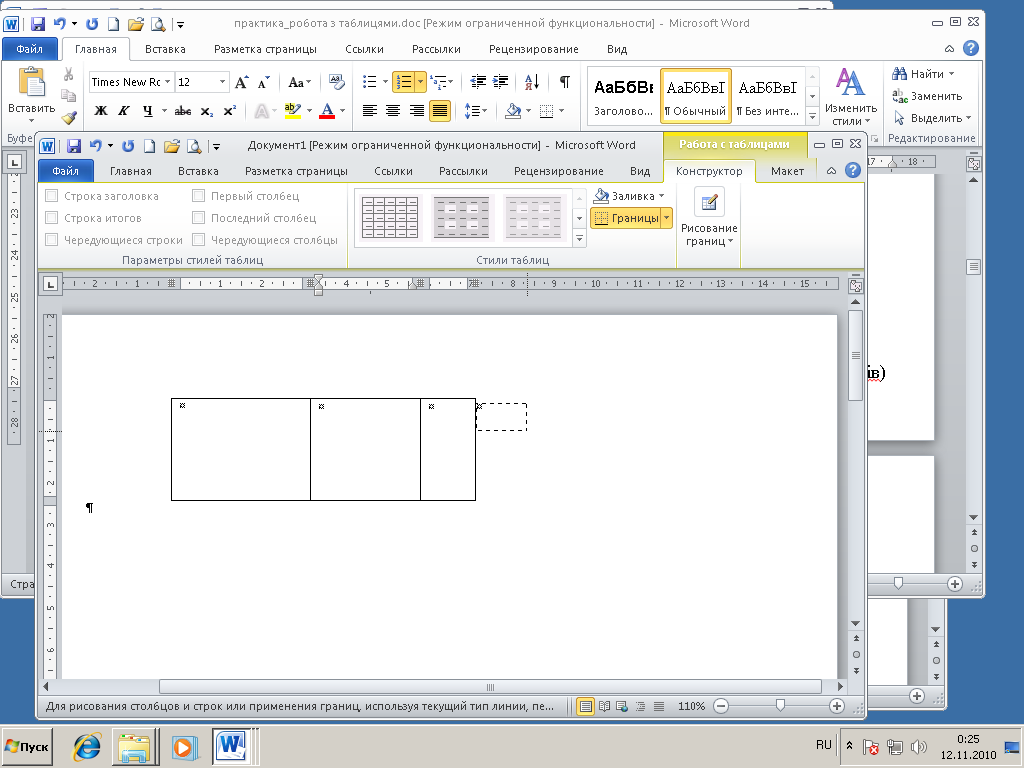Select first table style thumbnail
This screenshot has width=1024, height=768.
390,217
